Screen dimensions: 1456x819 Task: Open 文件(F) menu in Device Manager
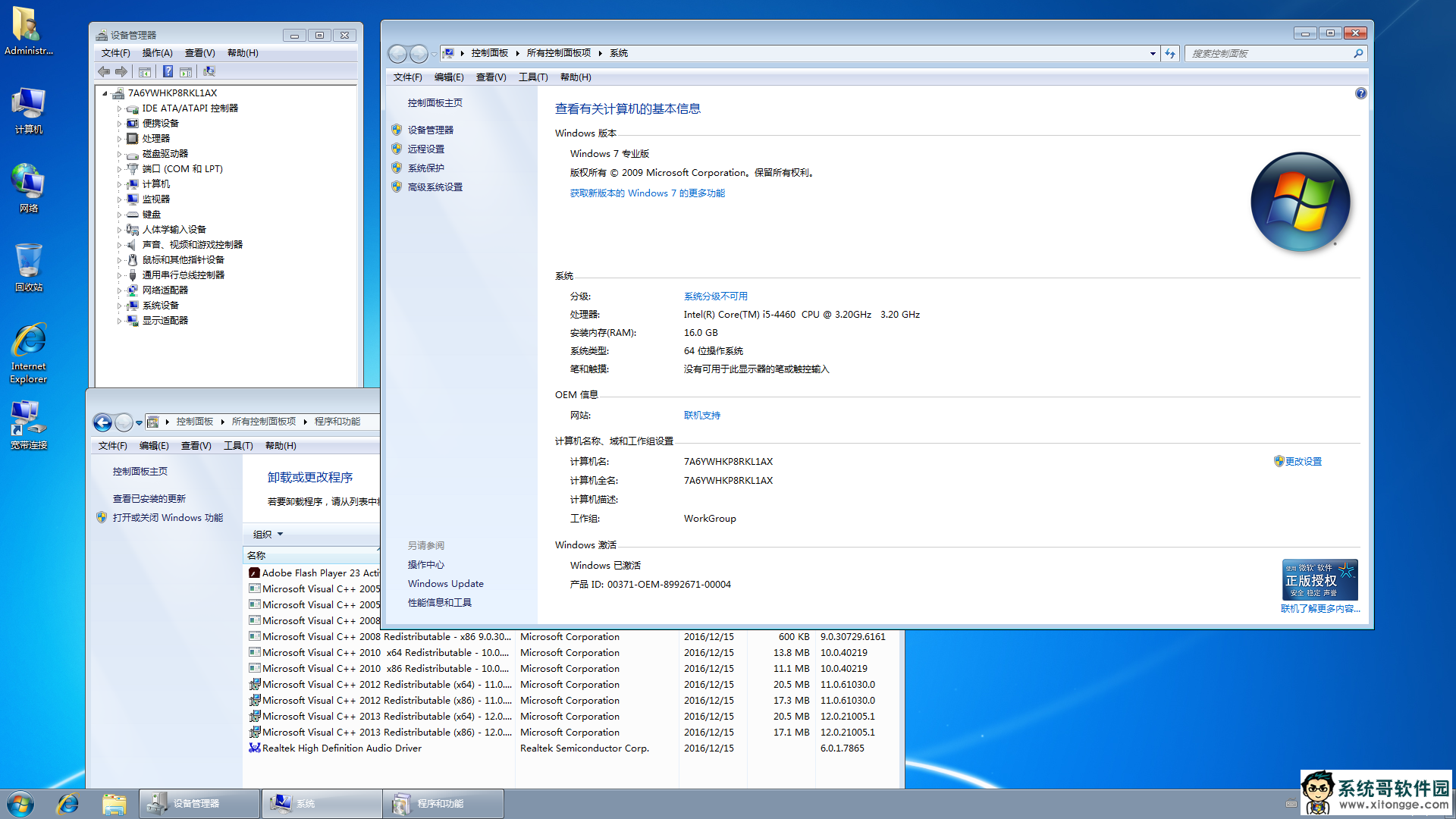[x=115, y=53]
